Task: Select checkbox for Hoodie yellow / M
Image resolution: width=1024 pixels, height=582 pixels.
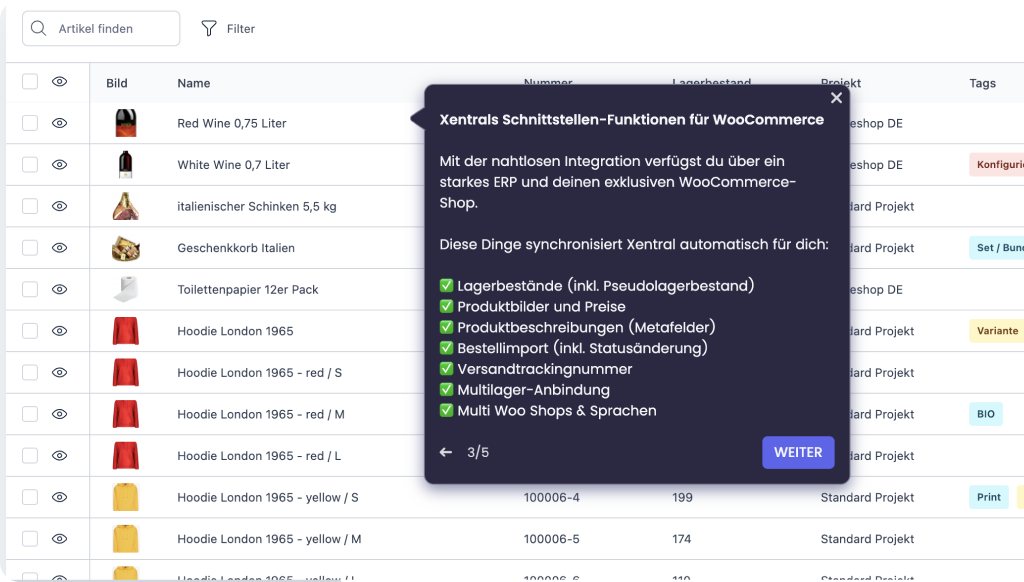Action: pyautogui.click(x=30, y=539)
